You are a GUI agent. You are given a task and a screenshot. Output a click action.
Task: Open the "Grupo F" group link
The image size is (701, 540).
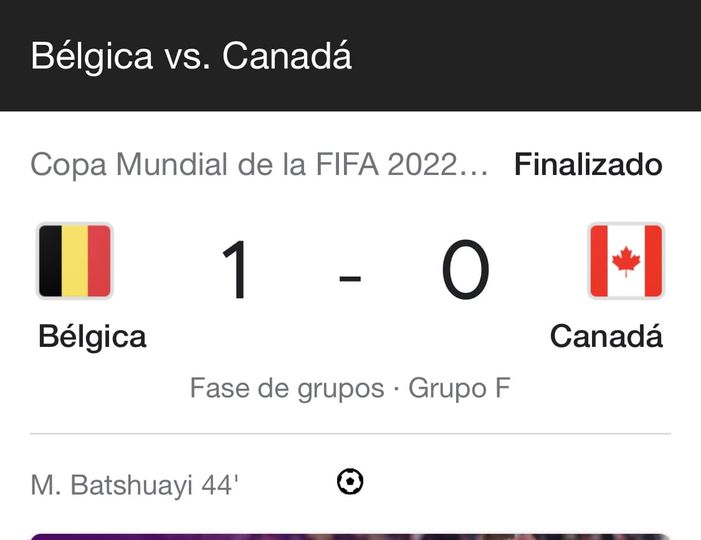(x=459, y=388)
